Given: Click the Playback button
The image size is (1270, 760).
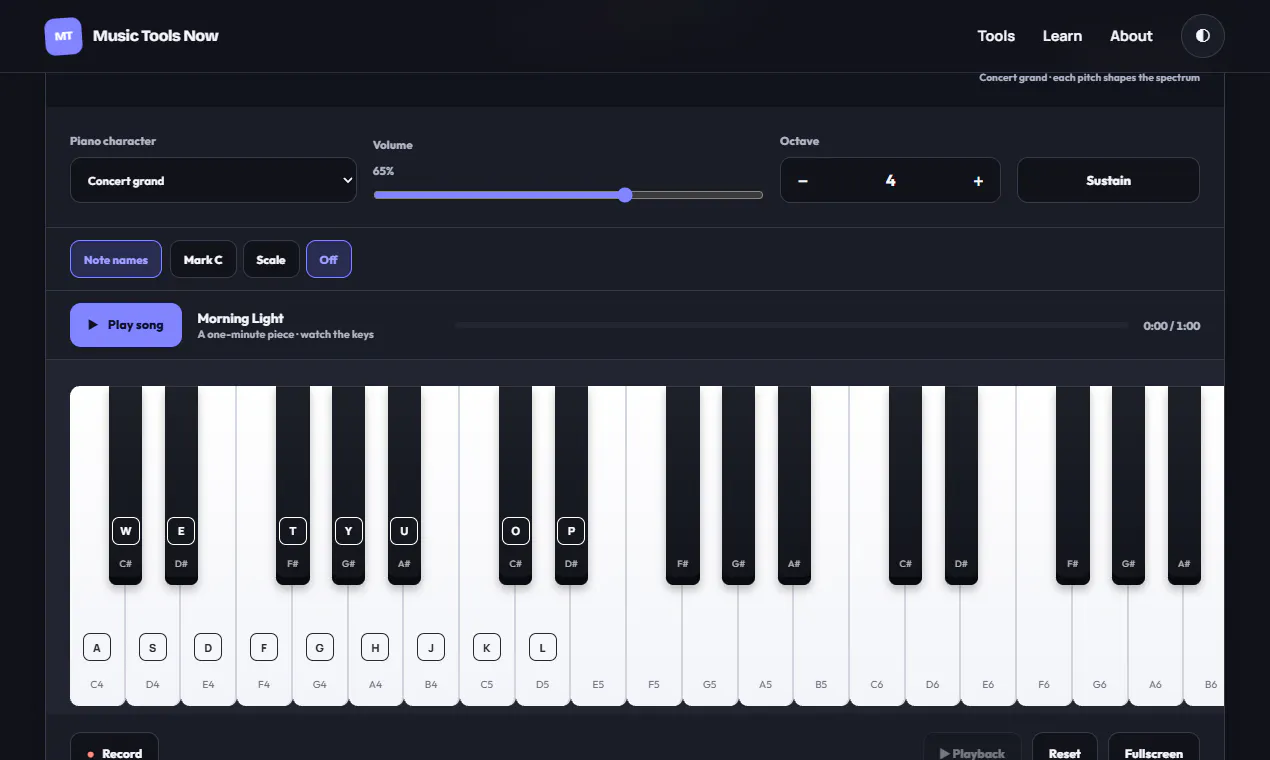Looking at the screenshot, I should tap(972, 753).
